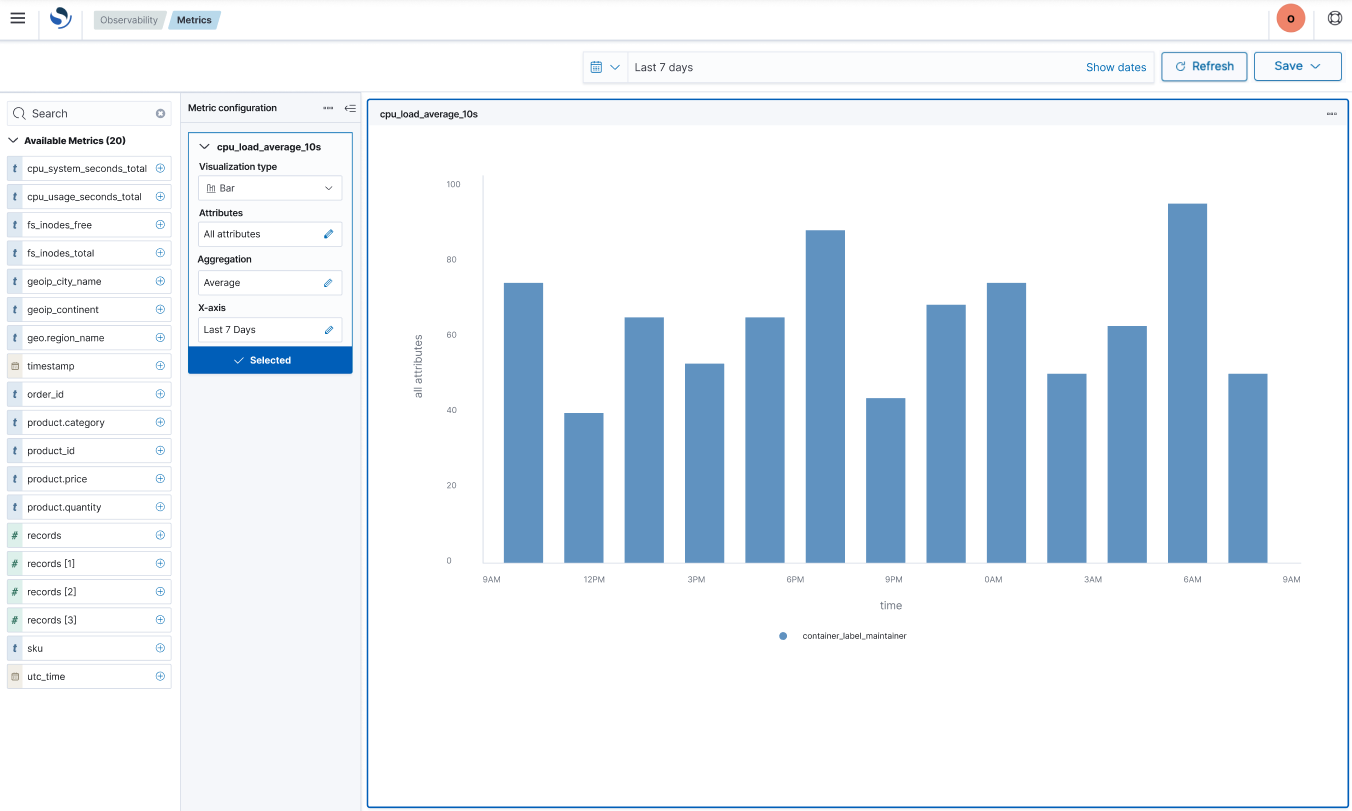Collapse the Available Metrics list
This screenshot has height=811, width=1352.
(13, 140)
